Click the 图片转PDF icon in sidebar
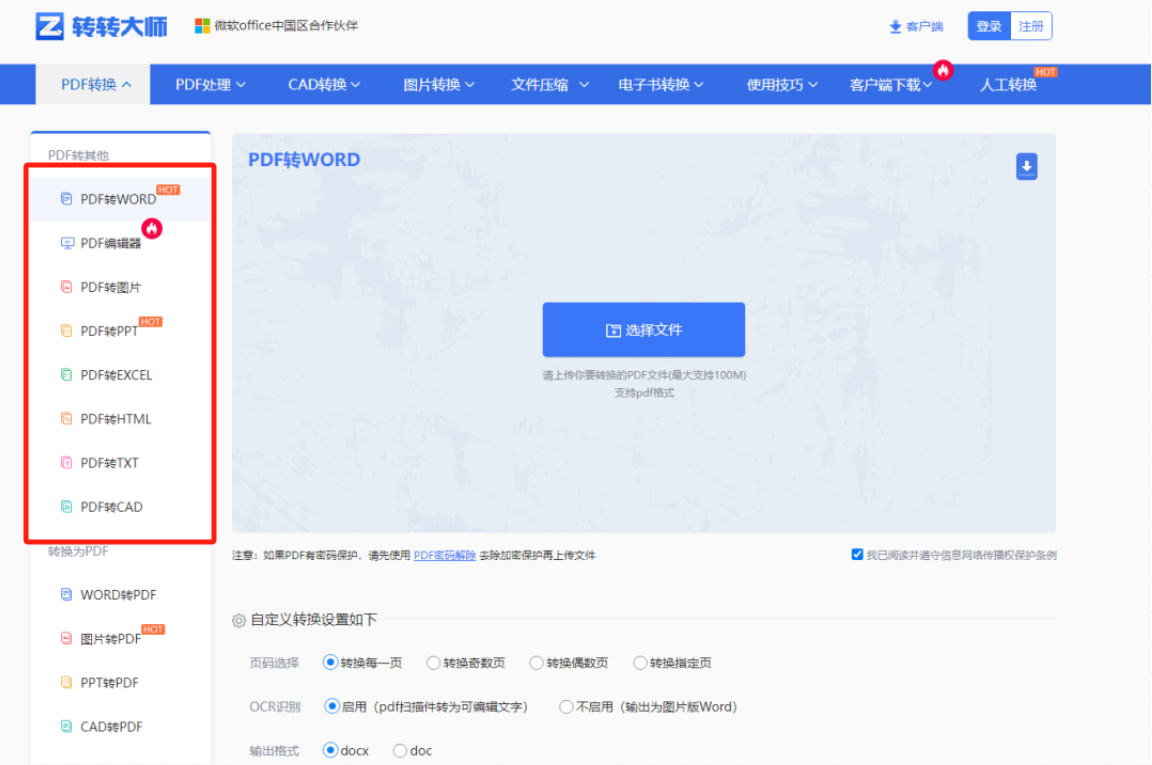 [x=66, y=638]
